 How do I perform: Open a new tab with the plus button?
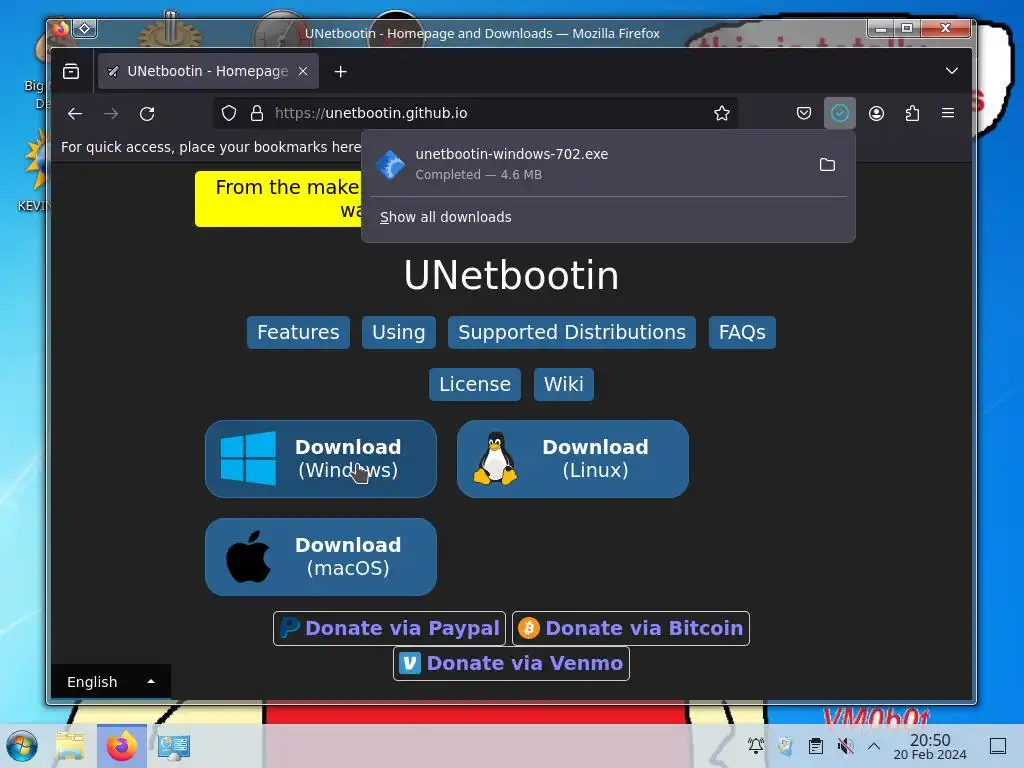(x=340, y=72)
